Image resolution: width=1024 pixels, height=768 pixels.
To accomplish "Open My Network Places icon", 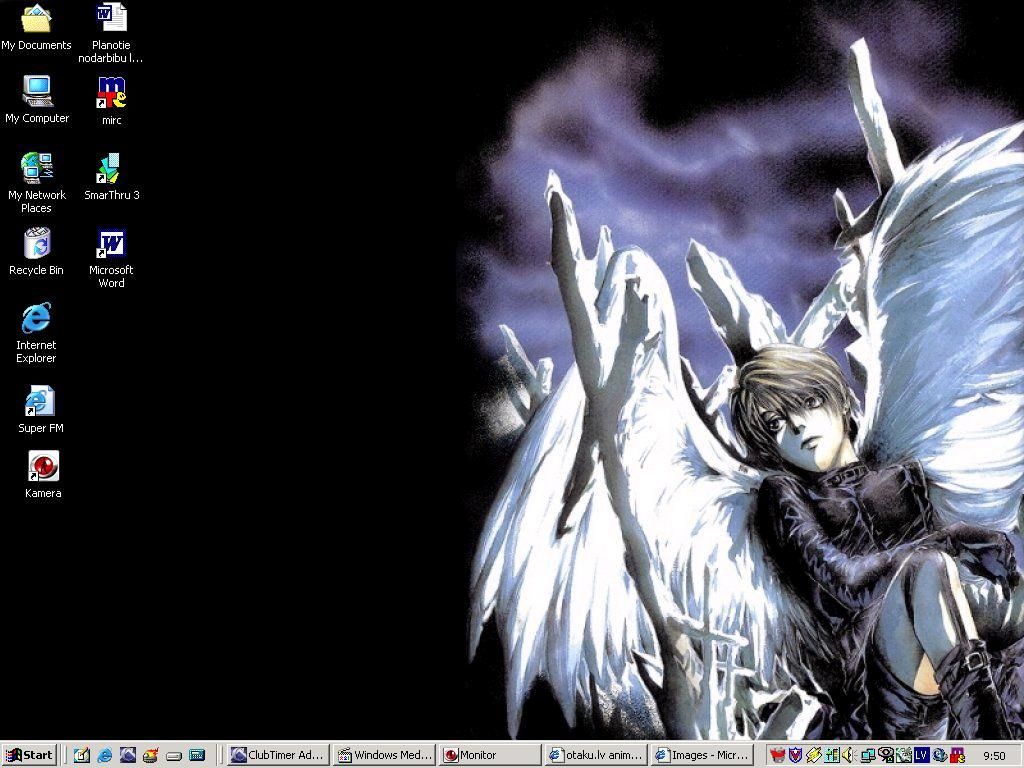I will click(37, 167).
